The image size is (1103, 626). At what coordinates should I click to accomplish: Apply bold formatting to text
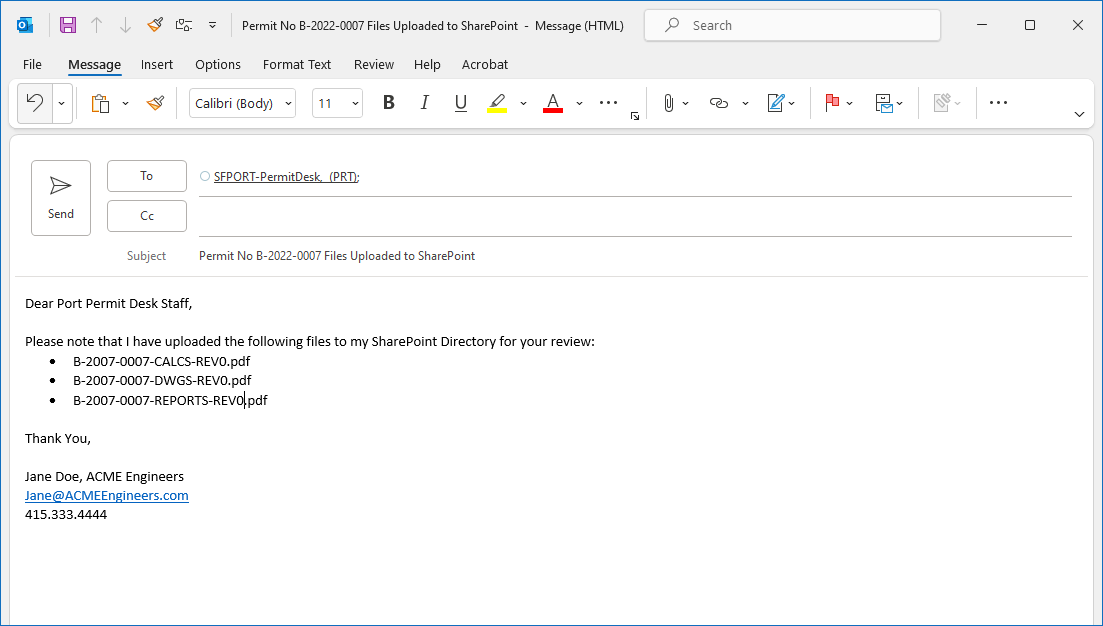(x=388, y=102)
